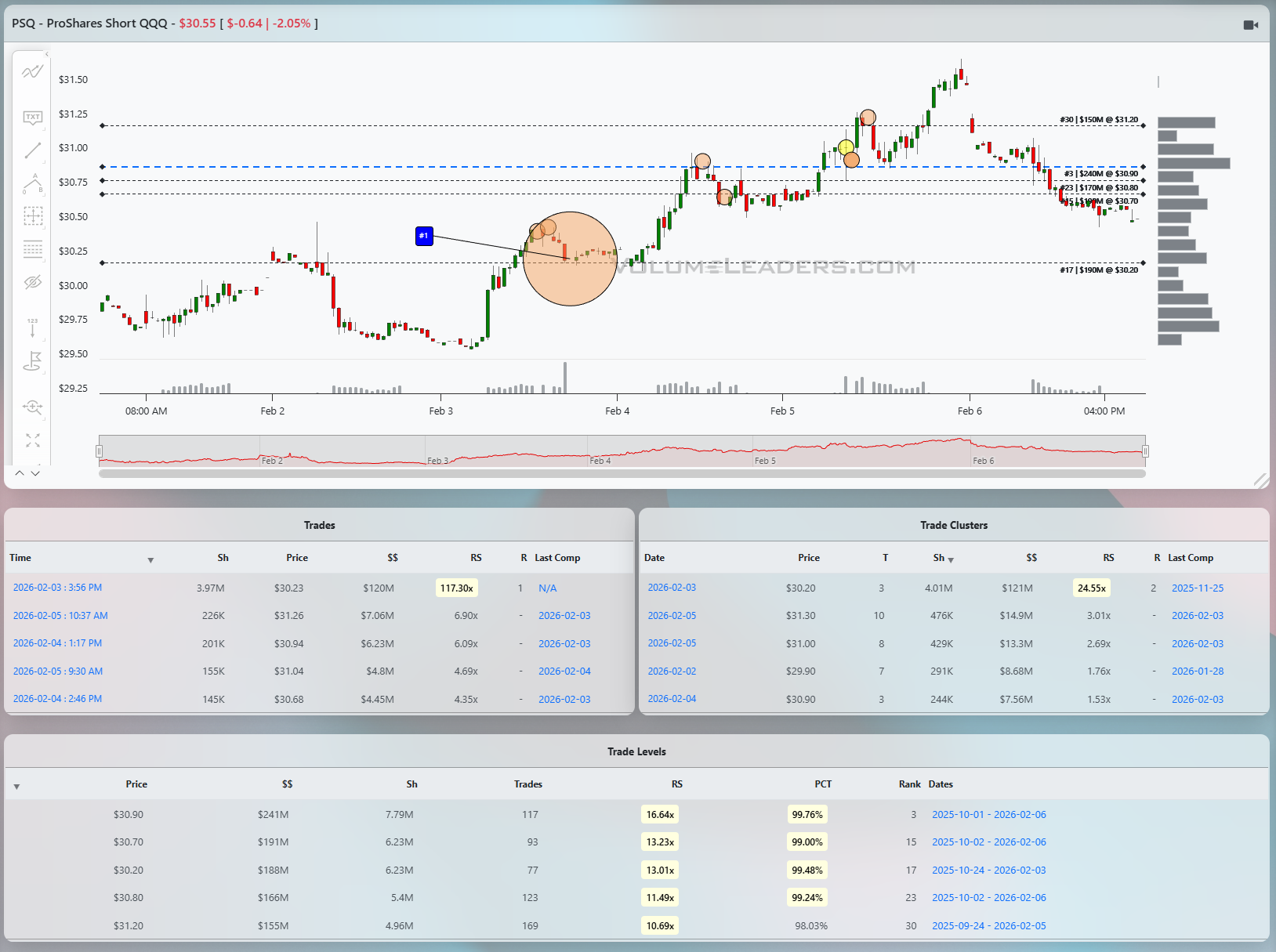Click the $31.30 price in the Trade Clusters table
Viewport: 1276px width, 952px height.
pos(800,616)
